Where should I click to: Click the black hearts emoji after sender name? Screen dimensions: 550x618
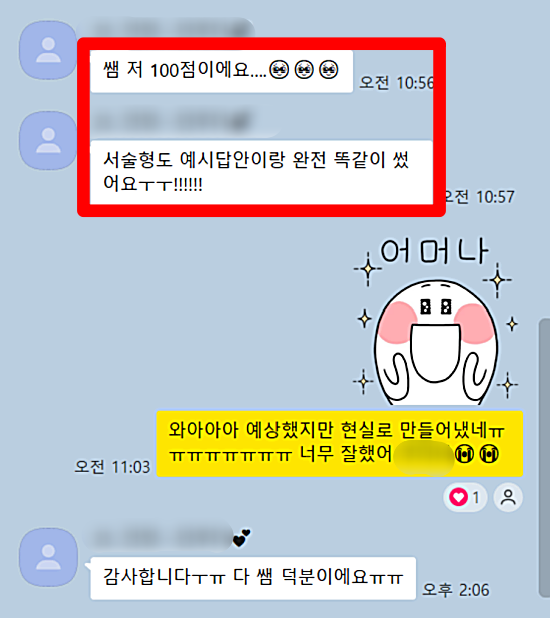241,538
